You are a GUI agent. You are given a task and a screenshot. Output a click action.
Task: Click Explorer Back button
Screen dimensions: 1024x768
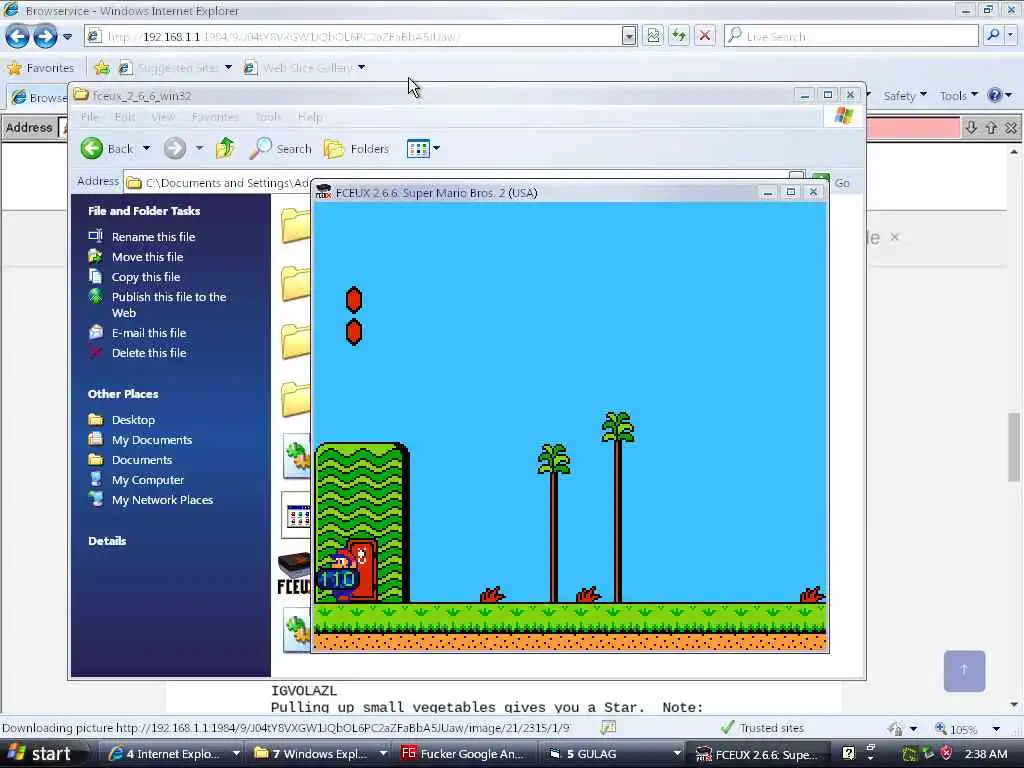[x=108, y=148]
